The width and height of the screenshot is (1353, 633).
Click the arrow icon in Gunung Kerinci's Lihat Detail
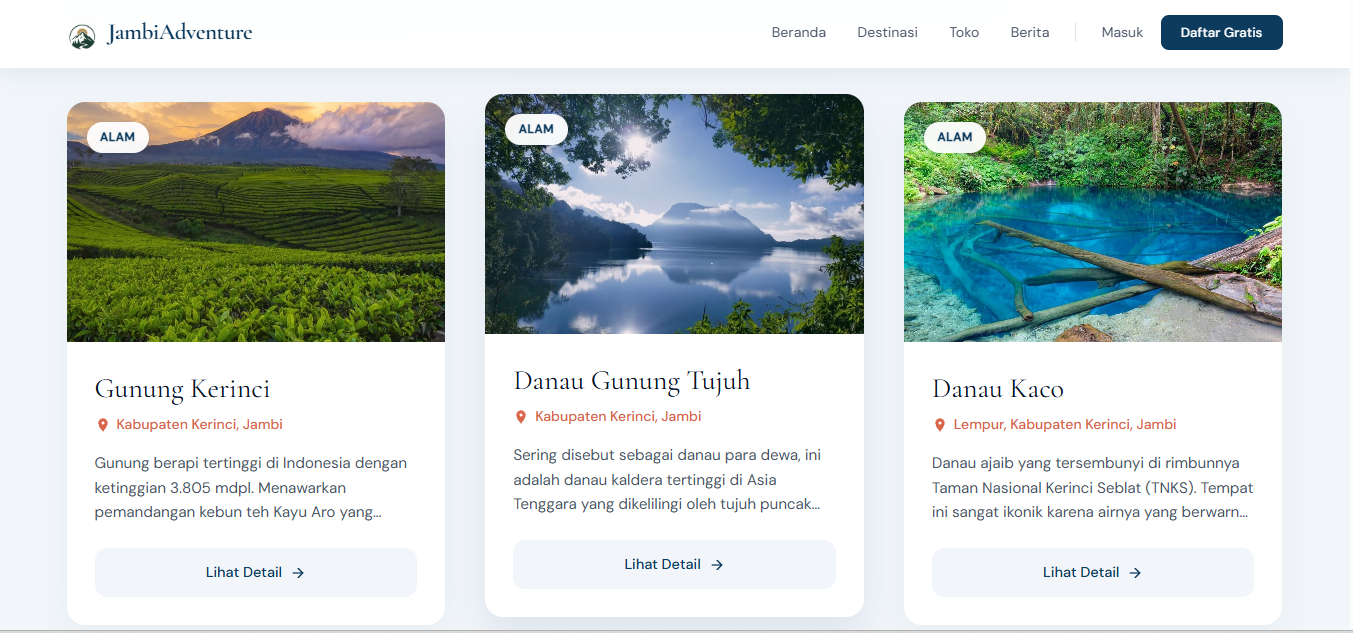(298, 573)
